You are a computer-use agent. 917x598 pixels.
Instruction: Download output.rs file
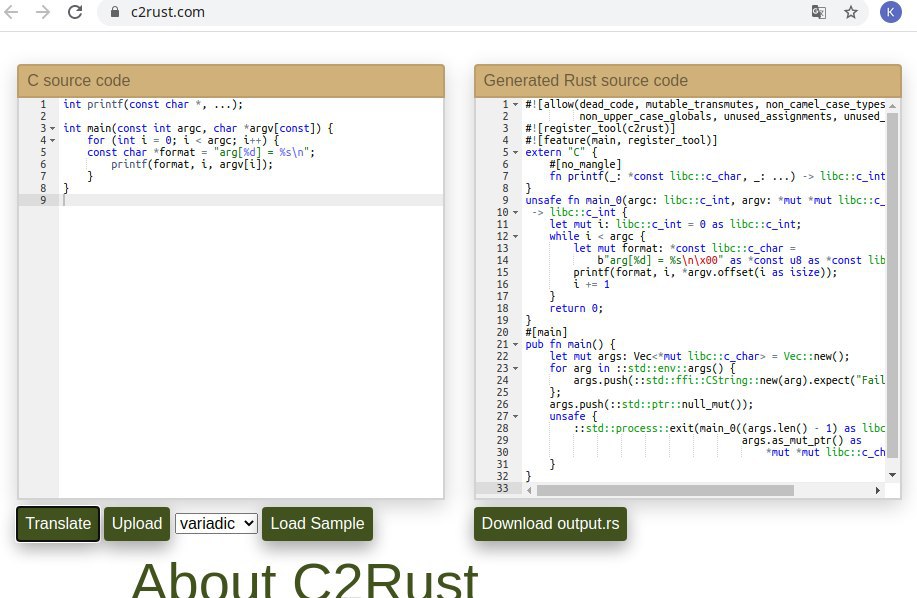550,524
